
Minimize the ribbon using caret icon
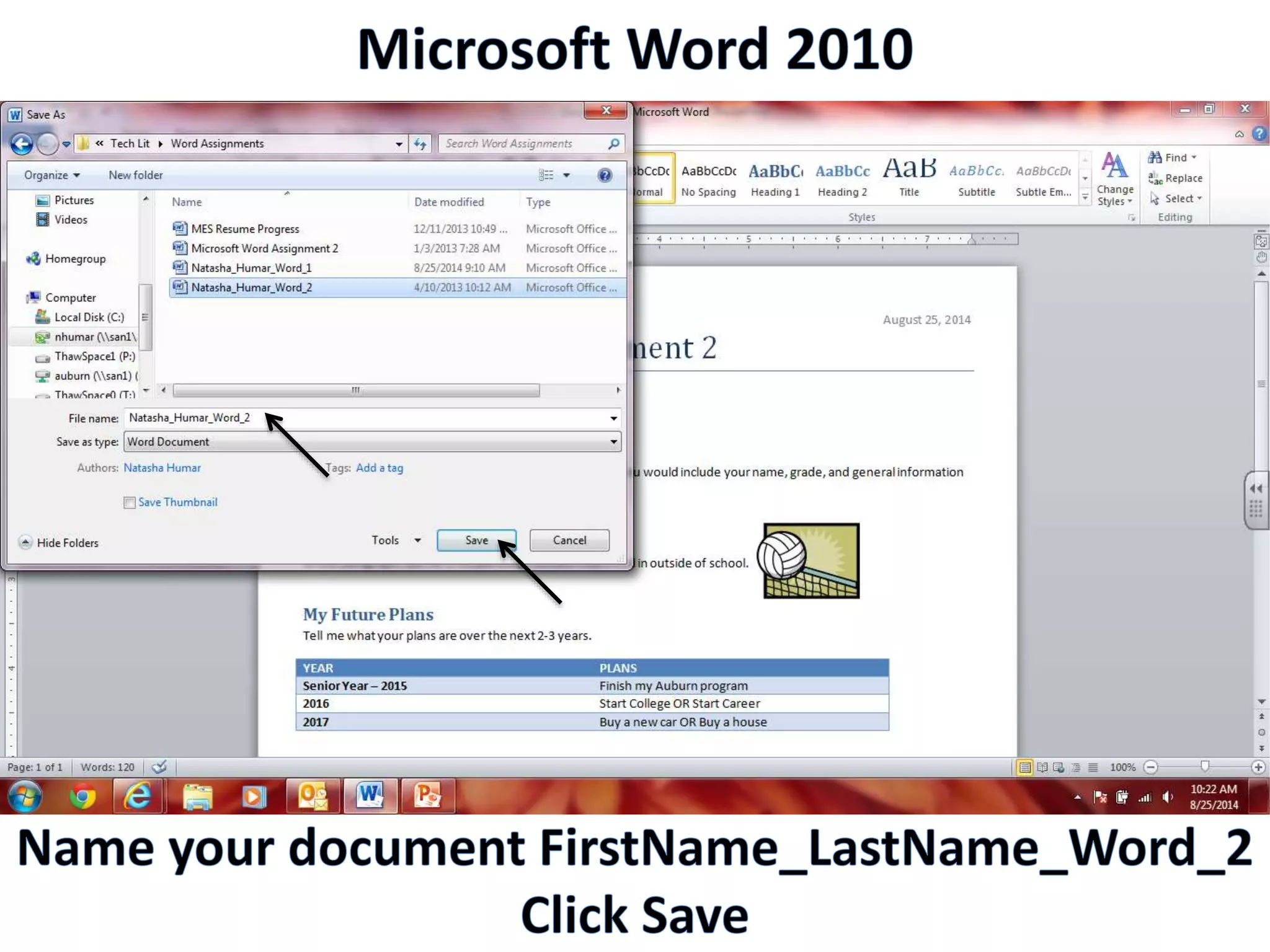1239,134
